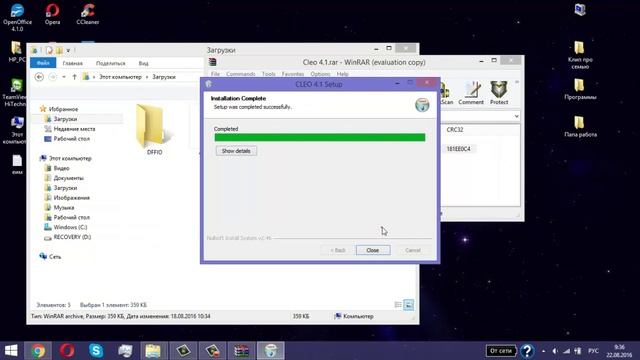Open the Tools menu in WinRAR

point(268,74)
